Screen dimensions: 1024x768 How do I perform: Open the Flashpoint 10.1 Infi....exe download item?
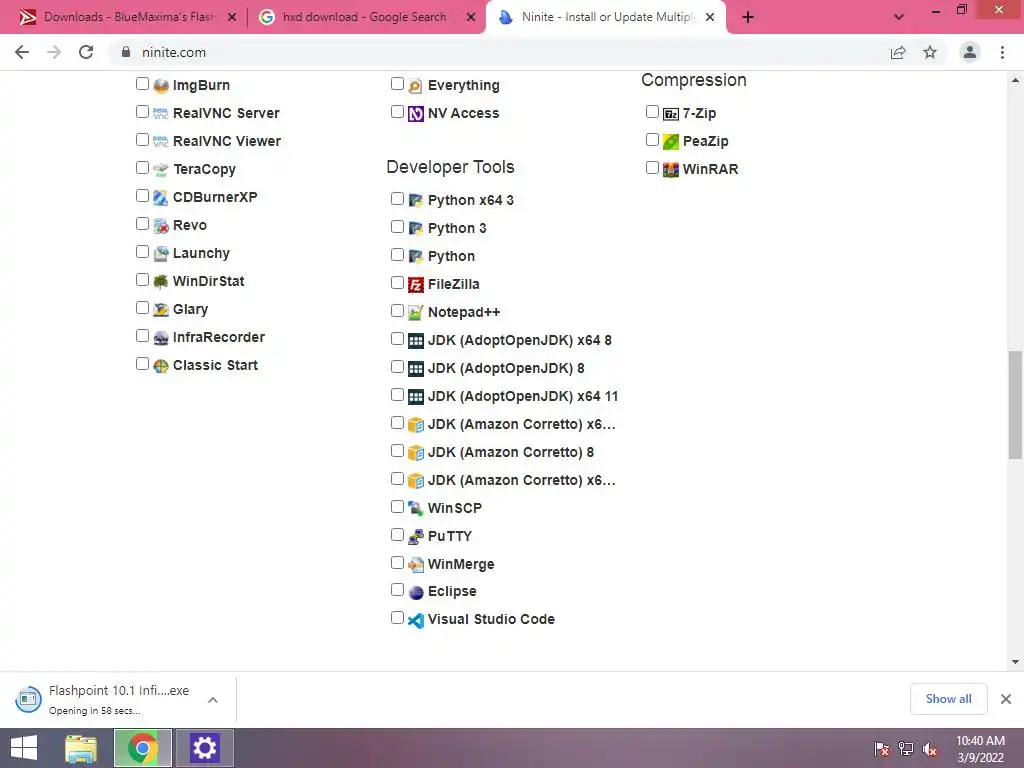[x=118, y=699]
